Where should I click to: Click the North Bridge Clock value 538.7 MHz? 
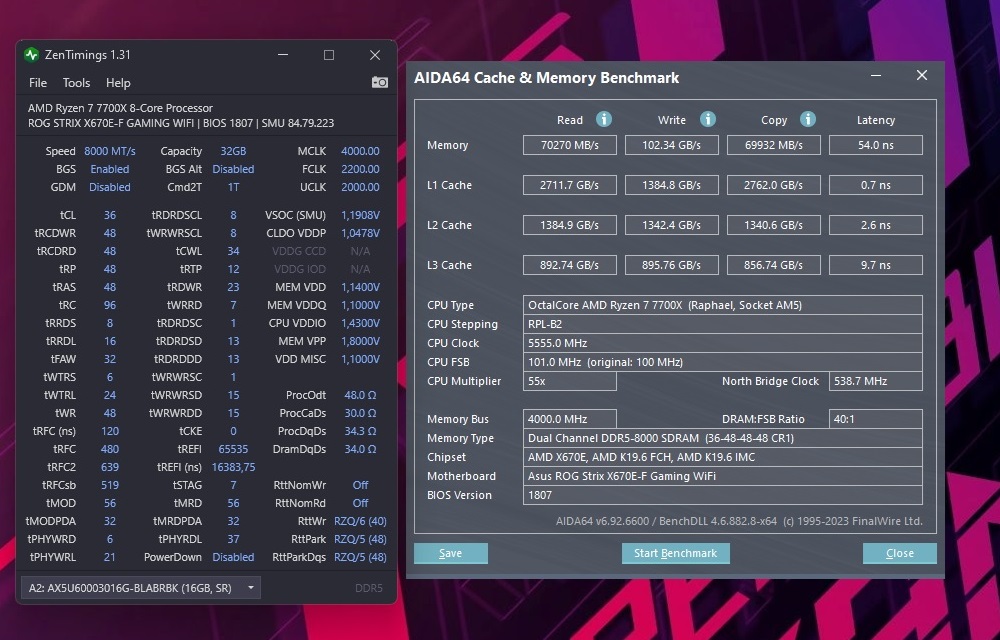876,381
